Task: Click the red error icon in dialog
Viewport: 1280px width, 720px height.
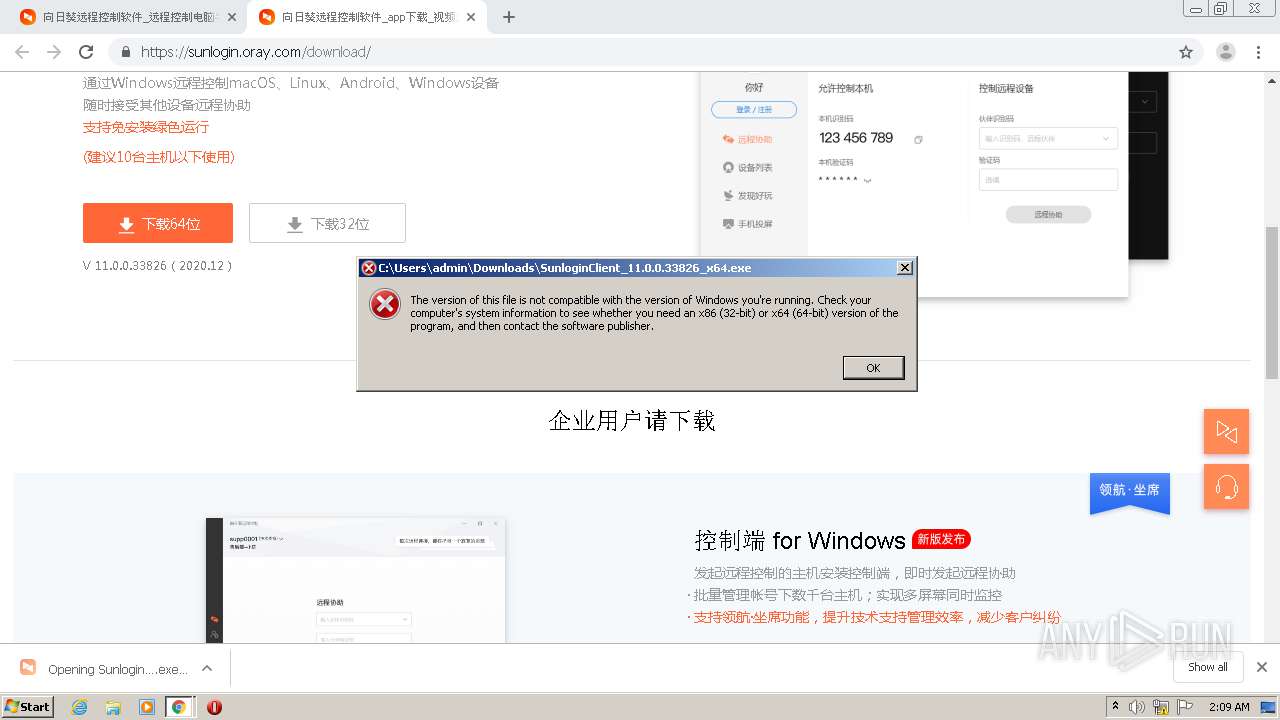Action: point(385,304)
